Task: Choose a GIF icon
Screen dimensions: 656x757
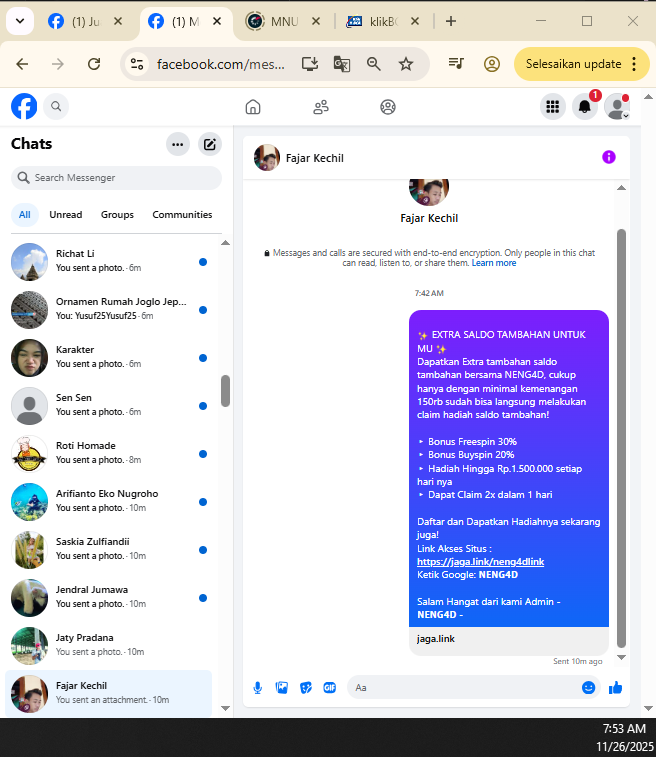Action: (330, 687)
